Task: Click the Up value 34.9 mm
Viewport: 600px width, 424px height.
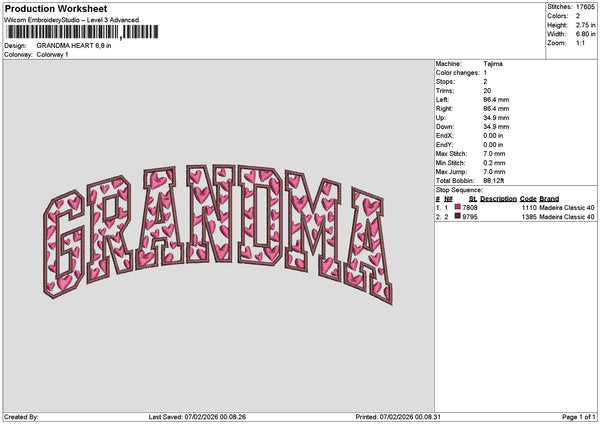Action: pyautogui.click(x=496, y=118)
